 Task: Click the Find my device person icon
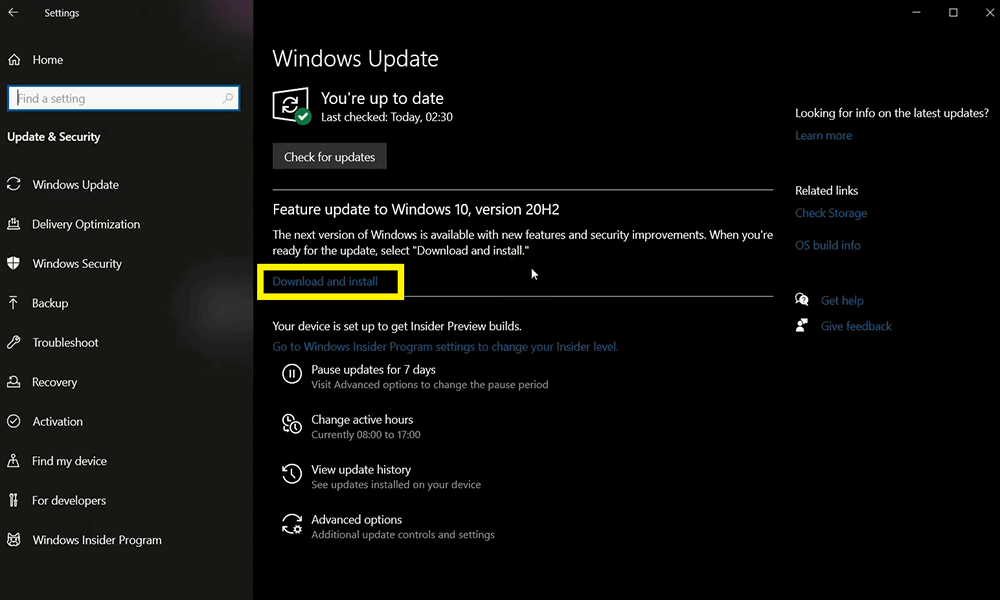[x=13, y=461]
